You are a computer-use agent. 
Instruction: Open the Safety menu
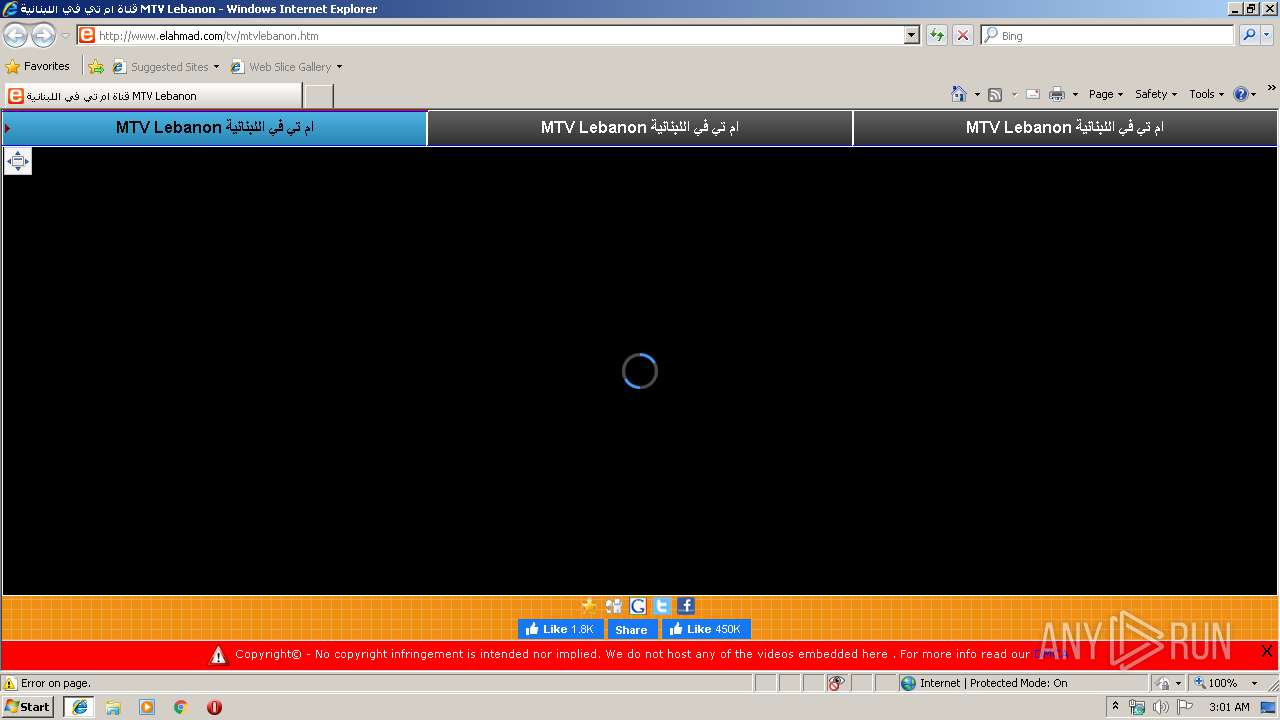coord(1156,94)
